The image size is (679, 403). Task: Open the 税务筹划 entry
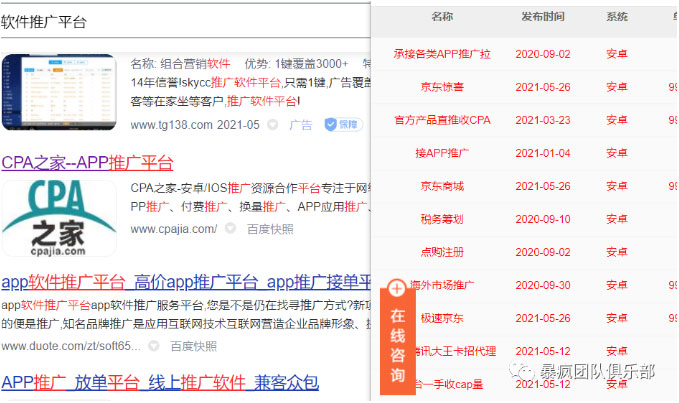click(x=442, y=219)
